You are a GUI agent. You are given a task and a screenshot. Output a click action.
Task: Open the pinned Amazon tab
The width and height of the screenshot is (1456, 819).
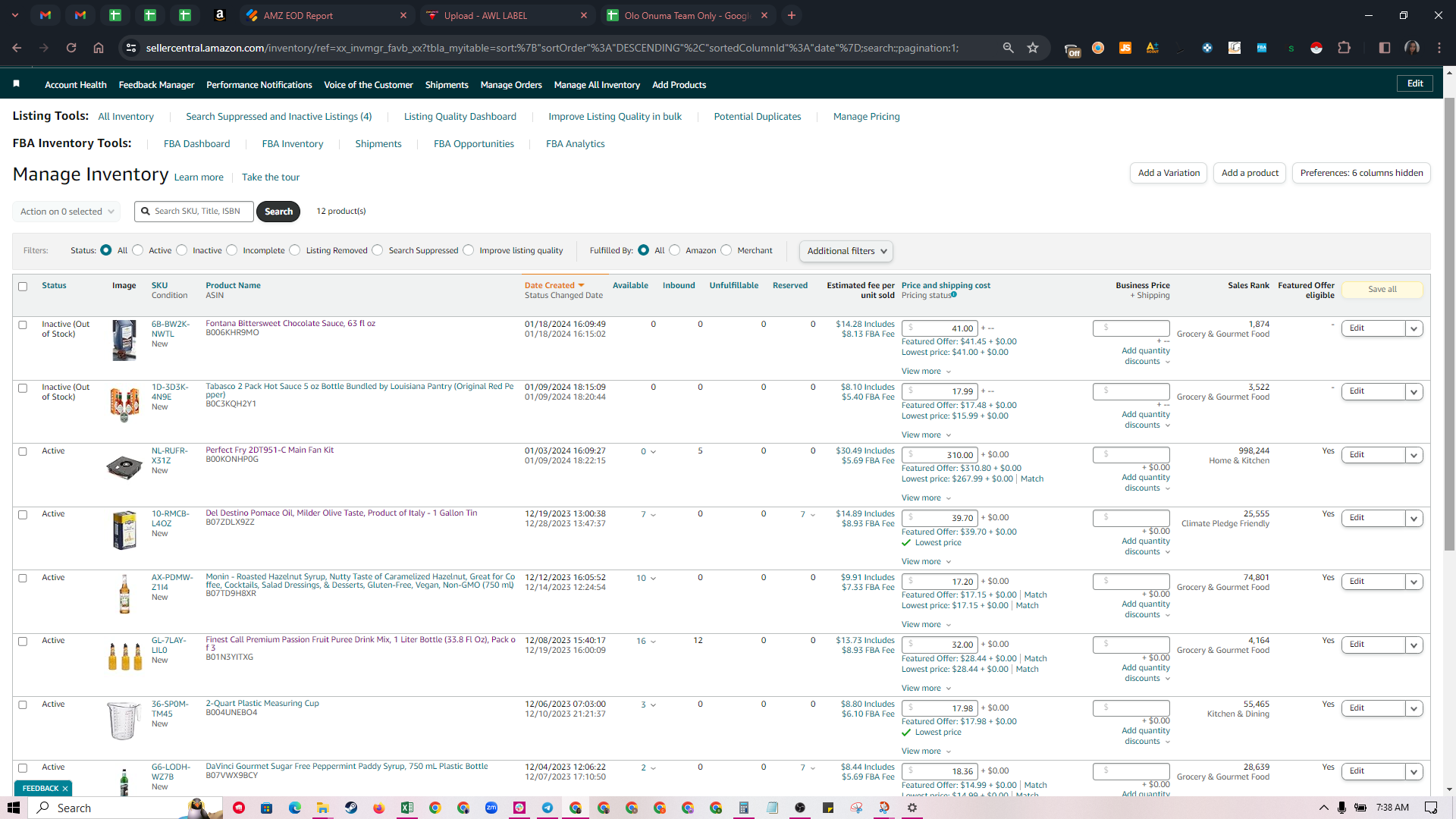click(x=220, y=15)
